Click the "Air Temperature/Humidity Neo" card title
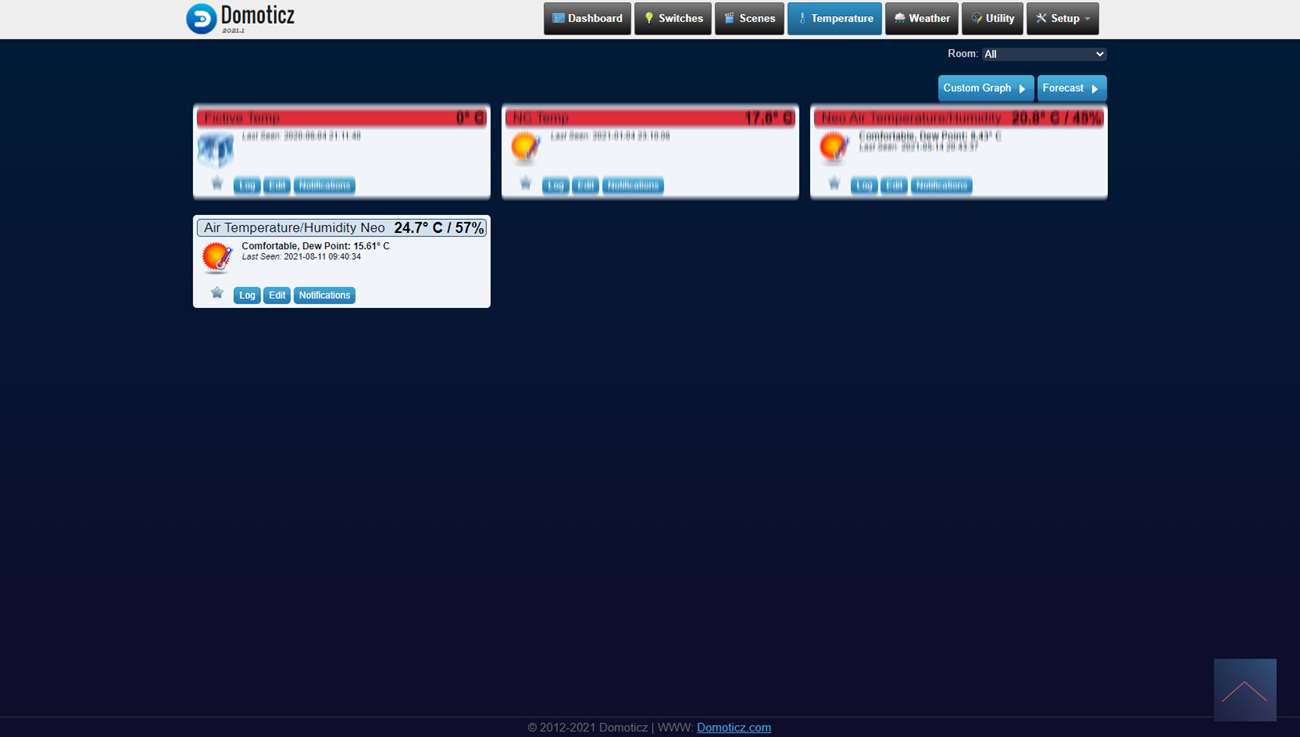Screen dimensions: 1300x737 294,228
